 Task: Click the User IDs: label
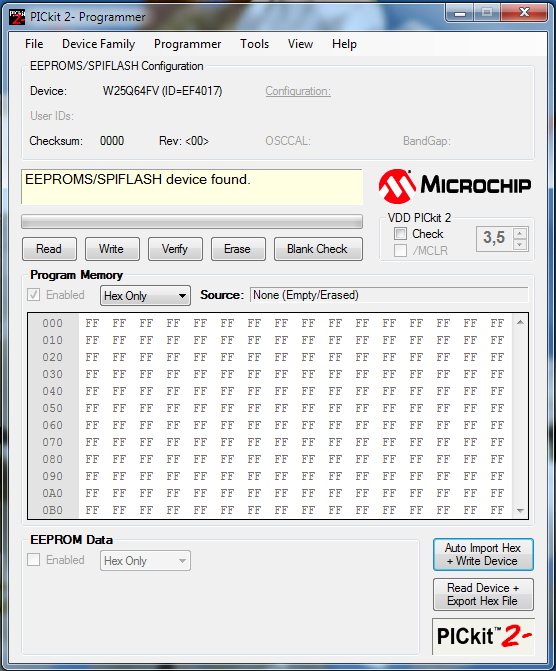click(x=52, y=116)
